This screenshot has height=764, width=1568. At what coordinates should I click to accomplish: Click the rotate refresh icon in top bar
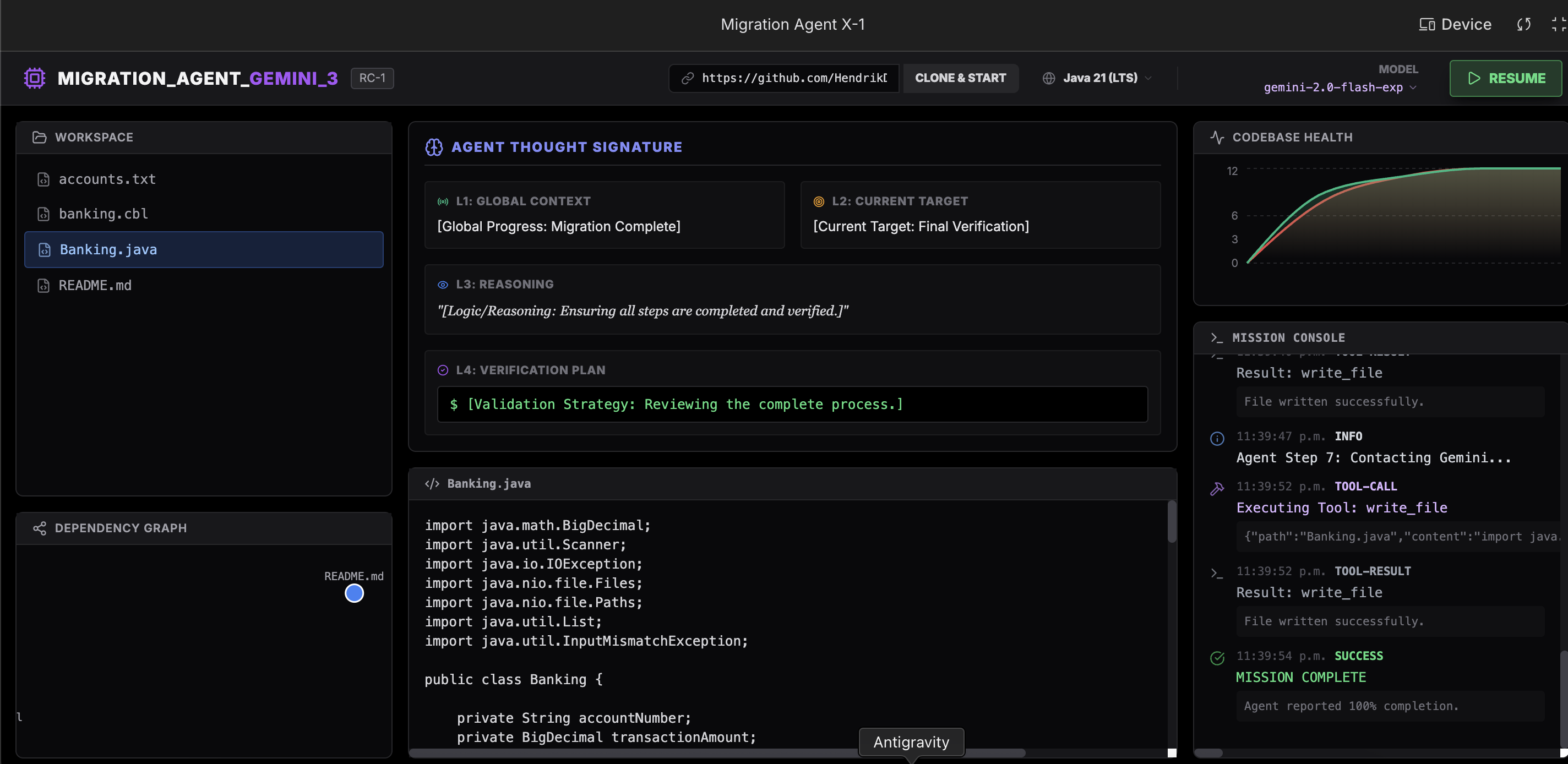[1523, 24]
